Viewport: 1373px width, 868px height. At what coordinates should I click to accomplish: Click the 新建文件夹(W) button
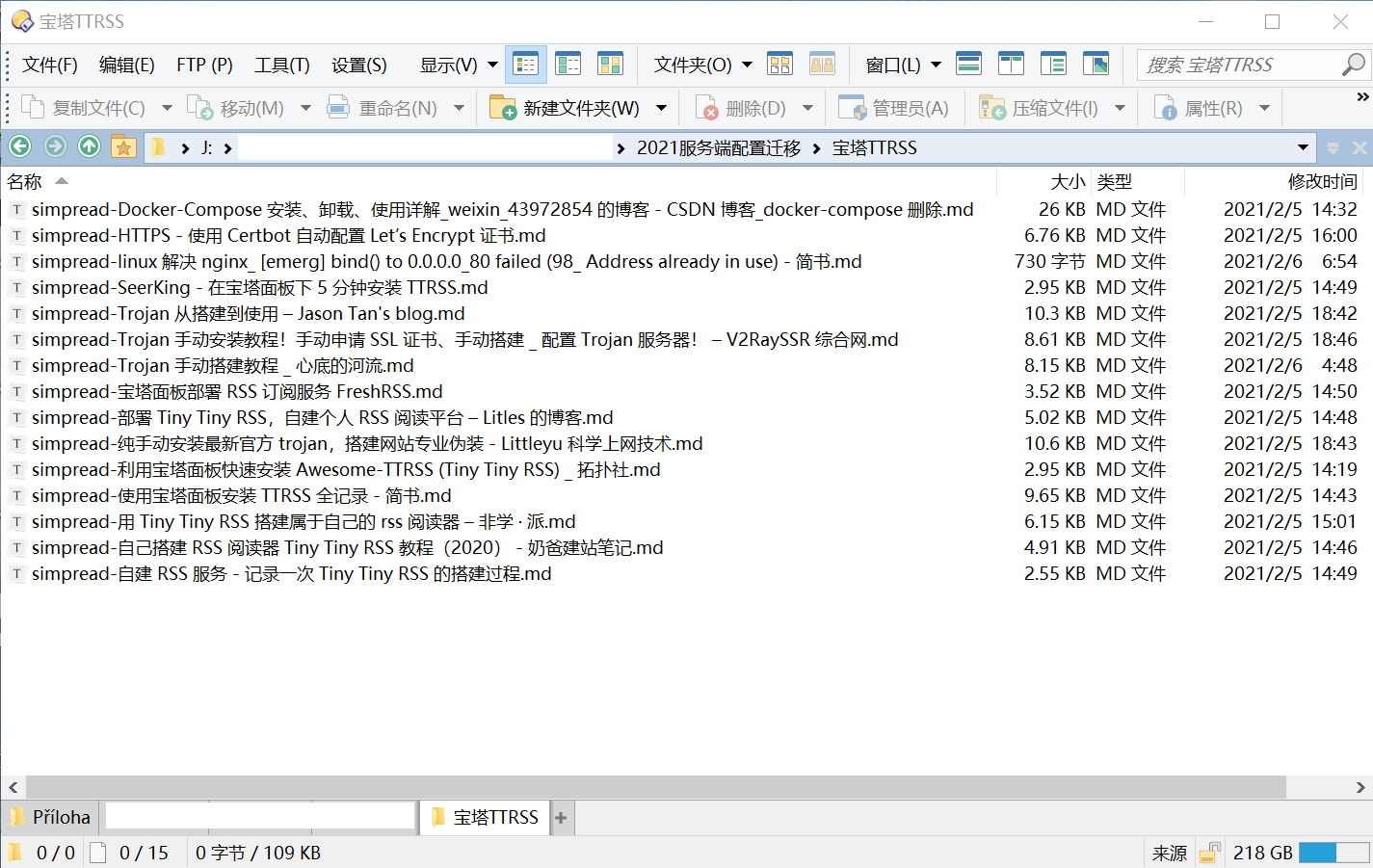coord(566,109)
